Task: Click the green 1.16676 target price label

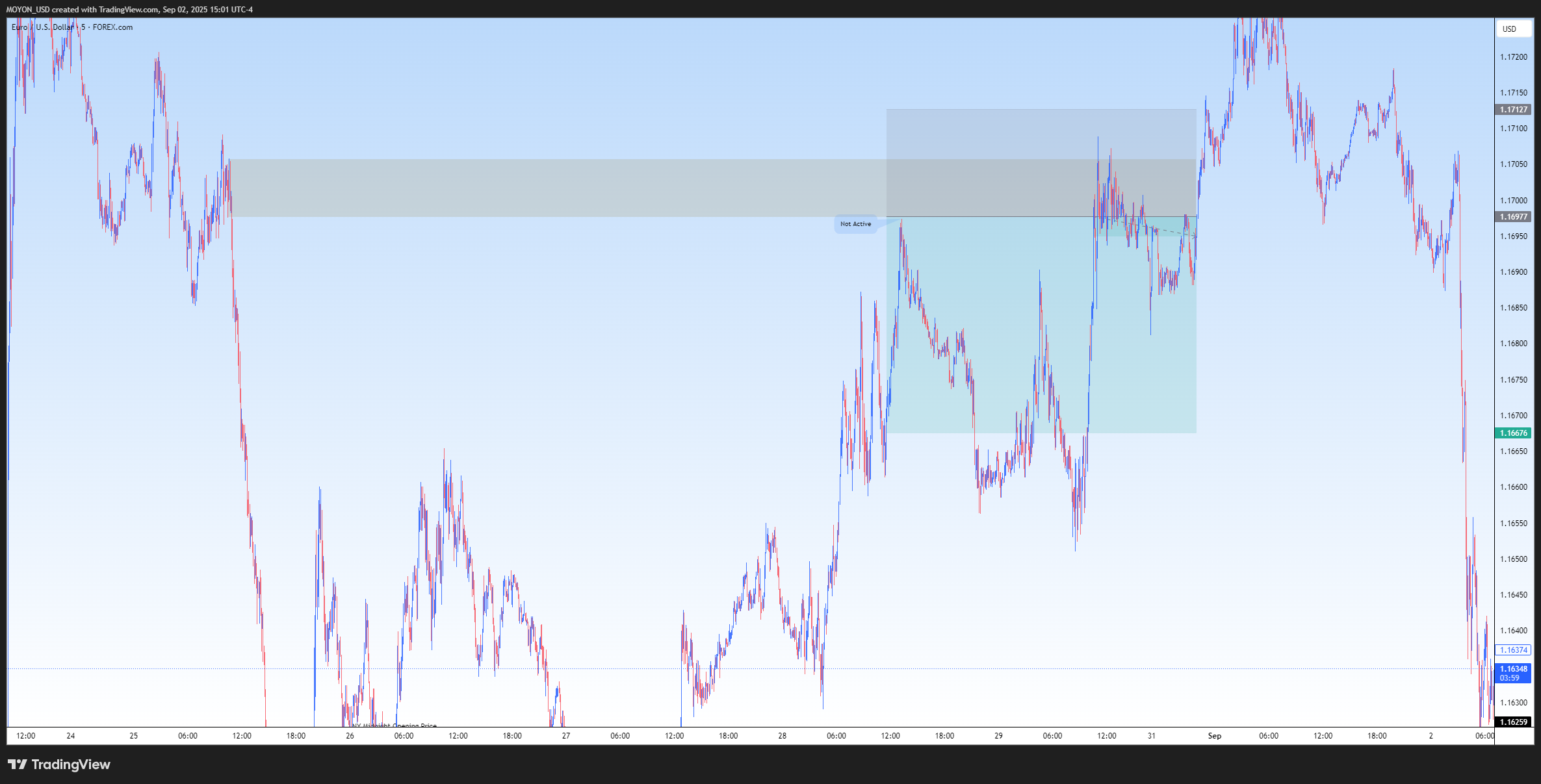Action: [1514, 433]
